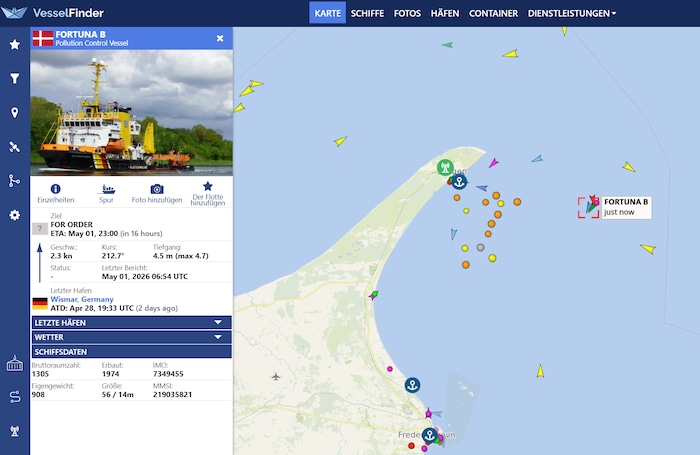The width and height of the screenshot is (700, 455).
Task: Open the CONTAINER tab
Action: click(x=493, y=13)
